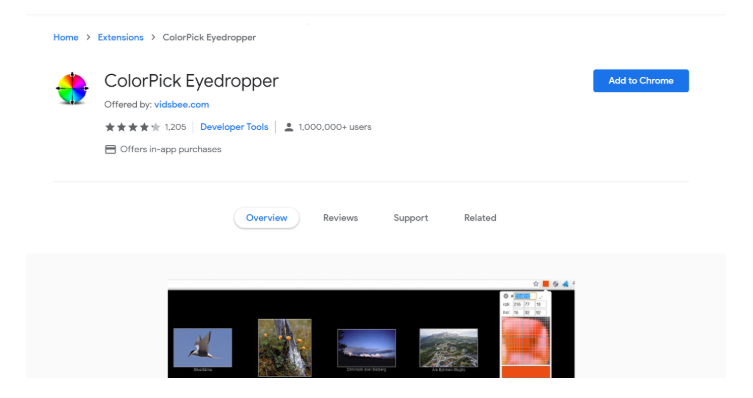
Task: Click the hex color input field in popup
Action: click(x=525, y=296)
